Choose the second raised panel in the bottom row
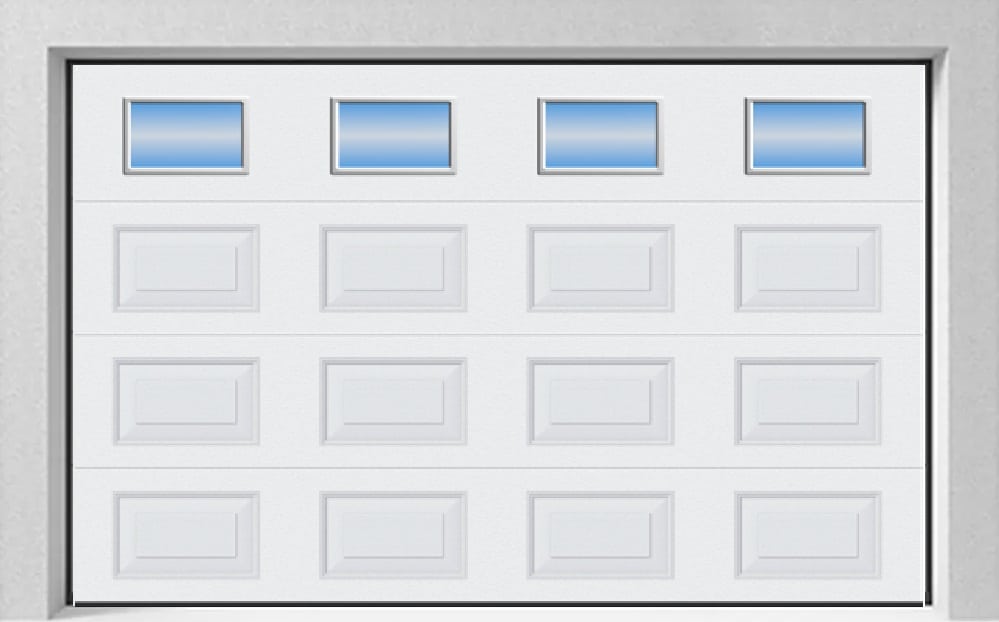The width and height of the screenshot is (999, 622). pos(393,535)
